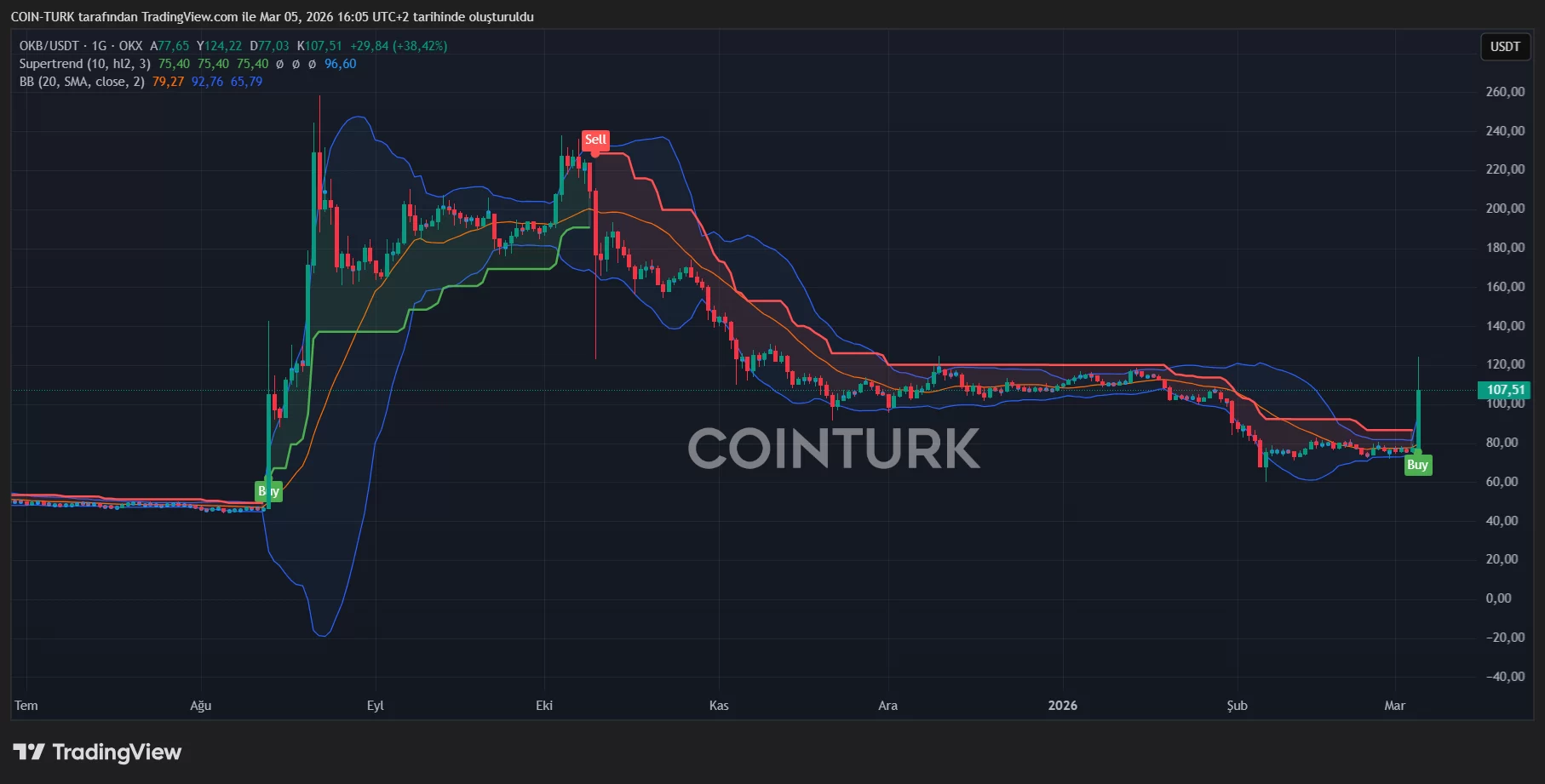This screenshot has width=1545, height=784.
Task: Click the Eki month label on the time axis
Action: [544, 706]
